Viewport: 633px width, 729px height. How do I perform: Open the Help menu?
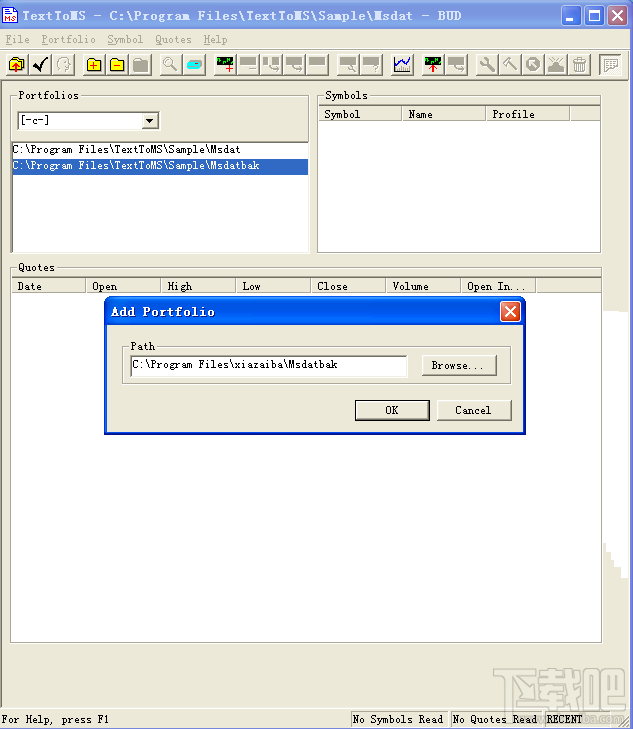(x=215, y=40)
